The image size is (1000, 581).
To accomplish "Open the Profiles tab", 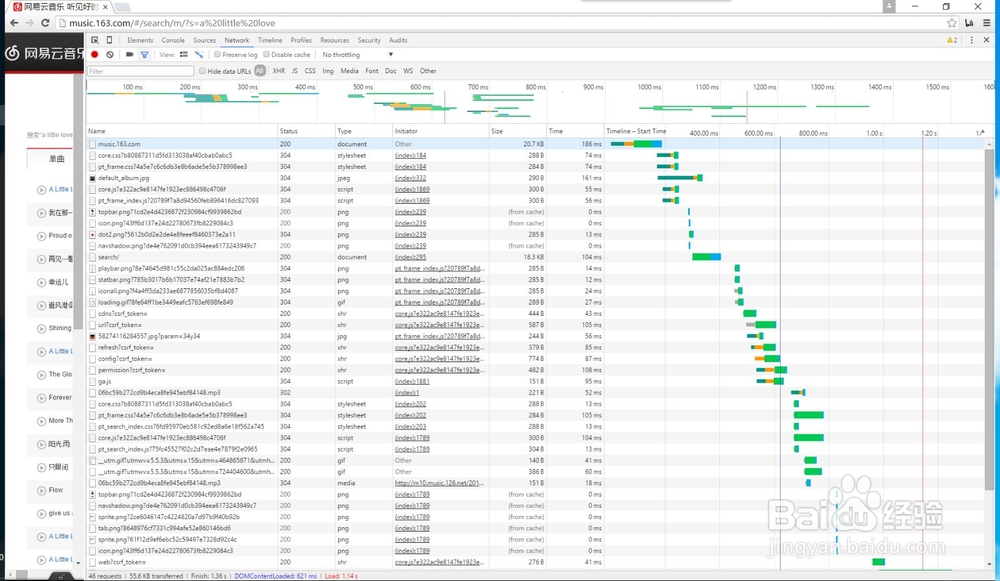I will coord(301,40).
